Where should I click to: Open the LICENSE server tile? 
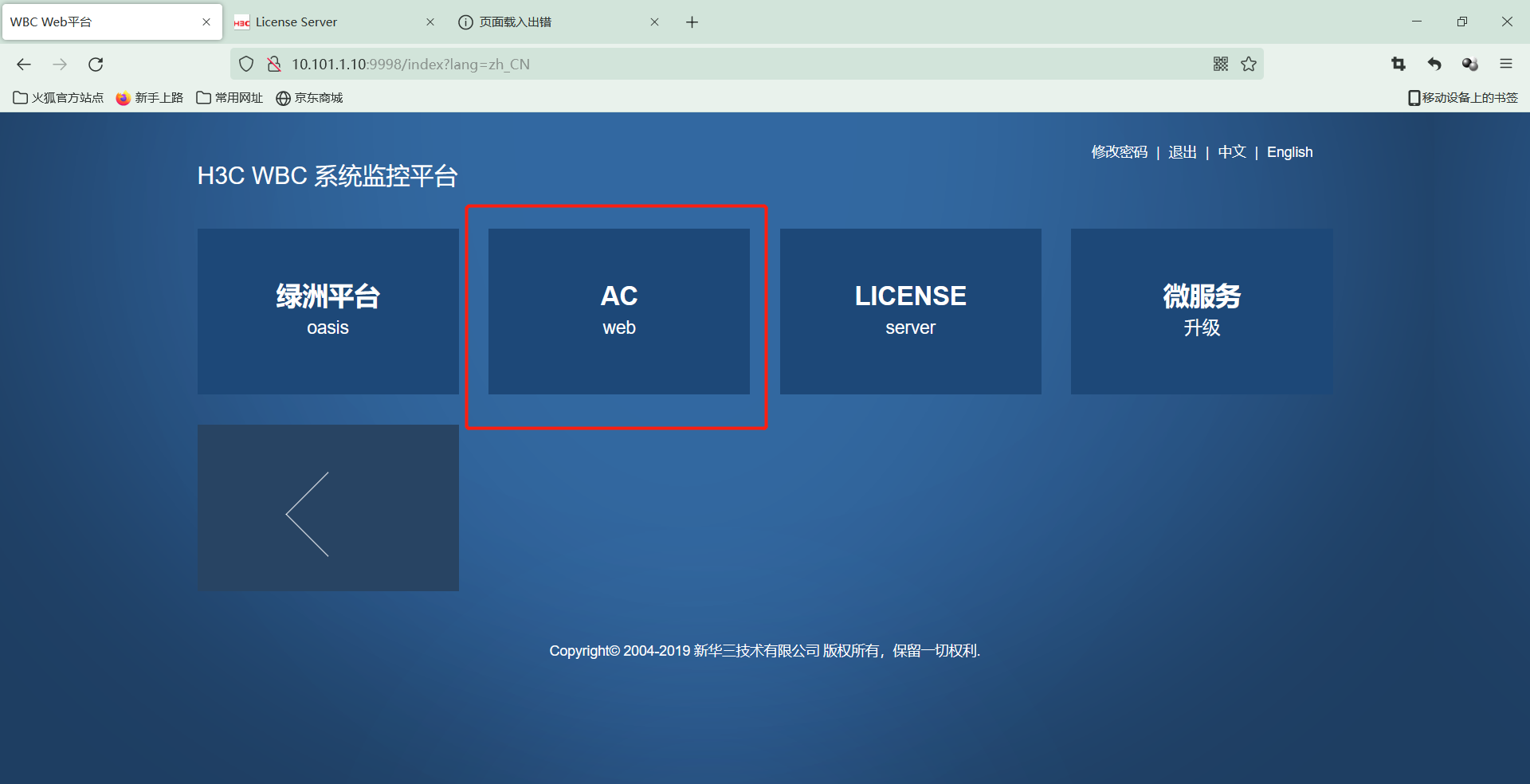pyautogui.click(x=911, y=312)
